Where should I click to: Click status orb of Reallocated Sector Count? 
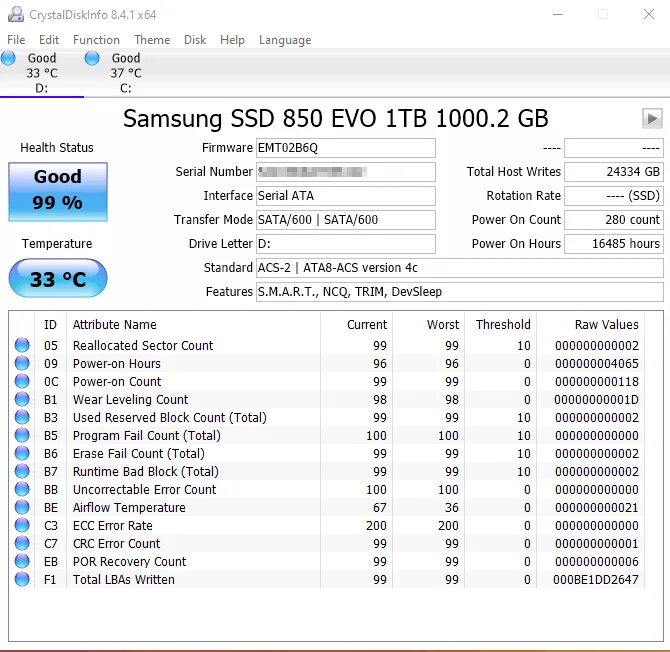[x=22, y=345]
